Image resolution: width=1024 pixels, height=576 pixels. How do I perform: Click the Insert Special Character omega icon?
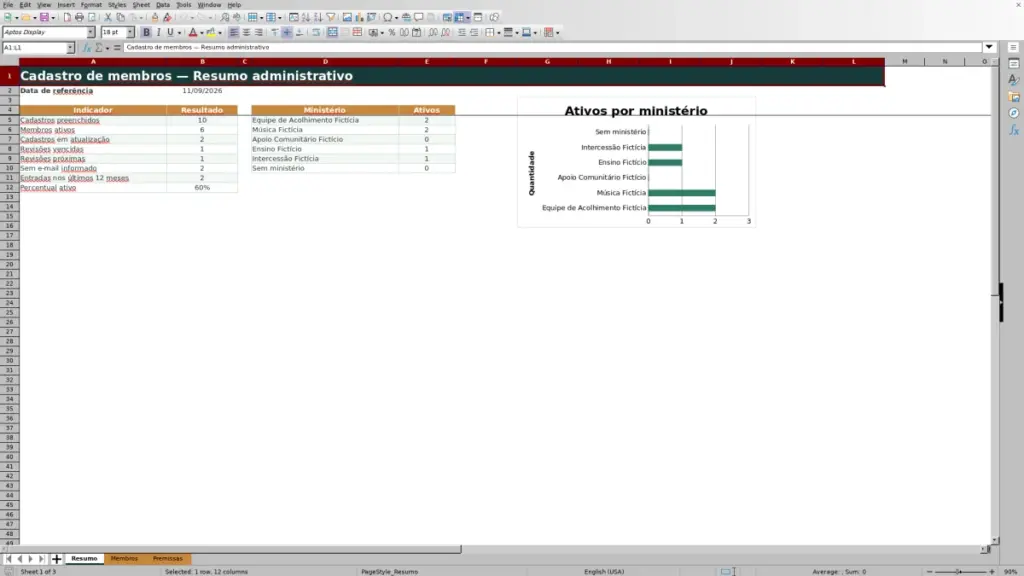click(388, 18)
